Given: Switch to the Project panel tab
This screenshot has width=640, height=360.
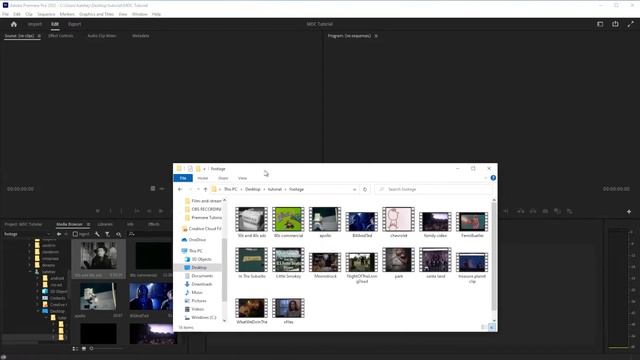Looking at the screenshot, I should (x=23, y=224).
